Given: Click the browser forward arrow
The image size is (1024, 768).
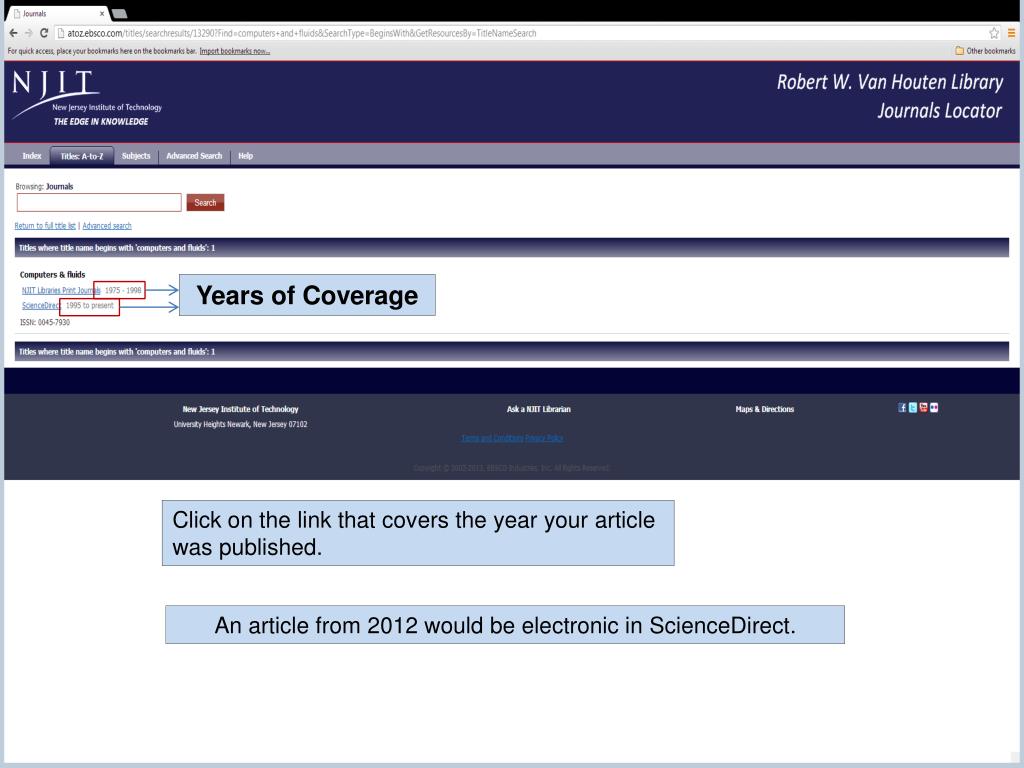Looking at the screenshot, I should click(x=28, y=33).
